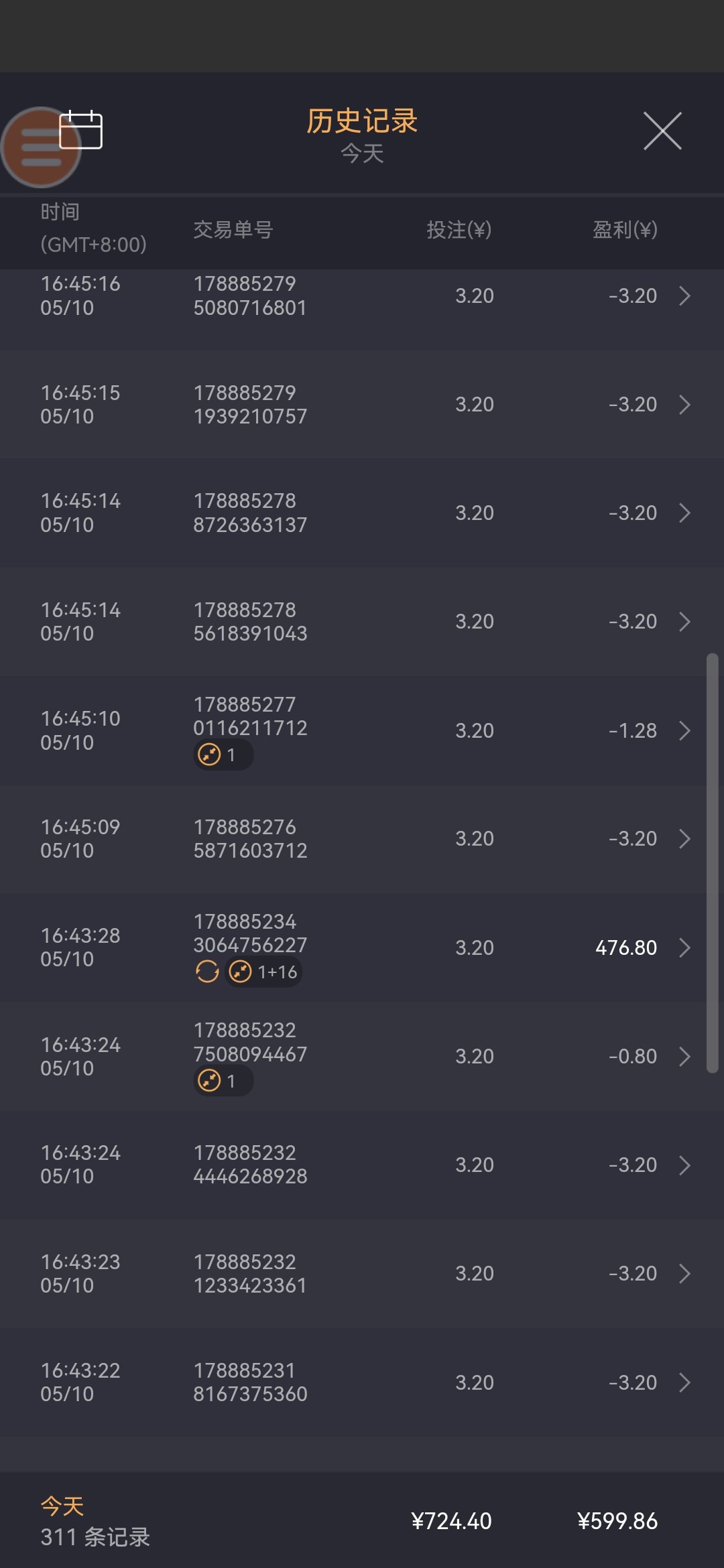Click the vertical scrollbar thumb

(x=712, y=863)
